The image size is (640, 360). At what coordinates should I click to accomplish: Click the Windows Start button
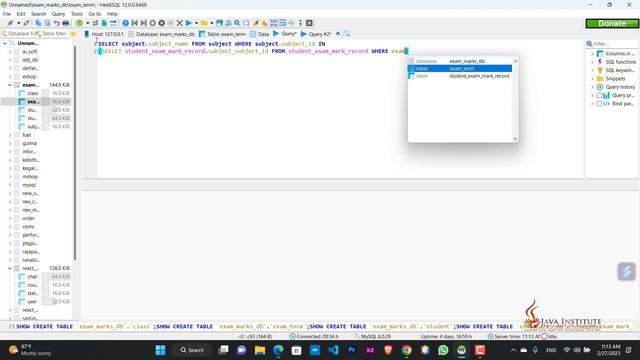(160, 350)
